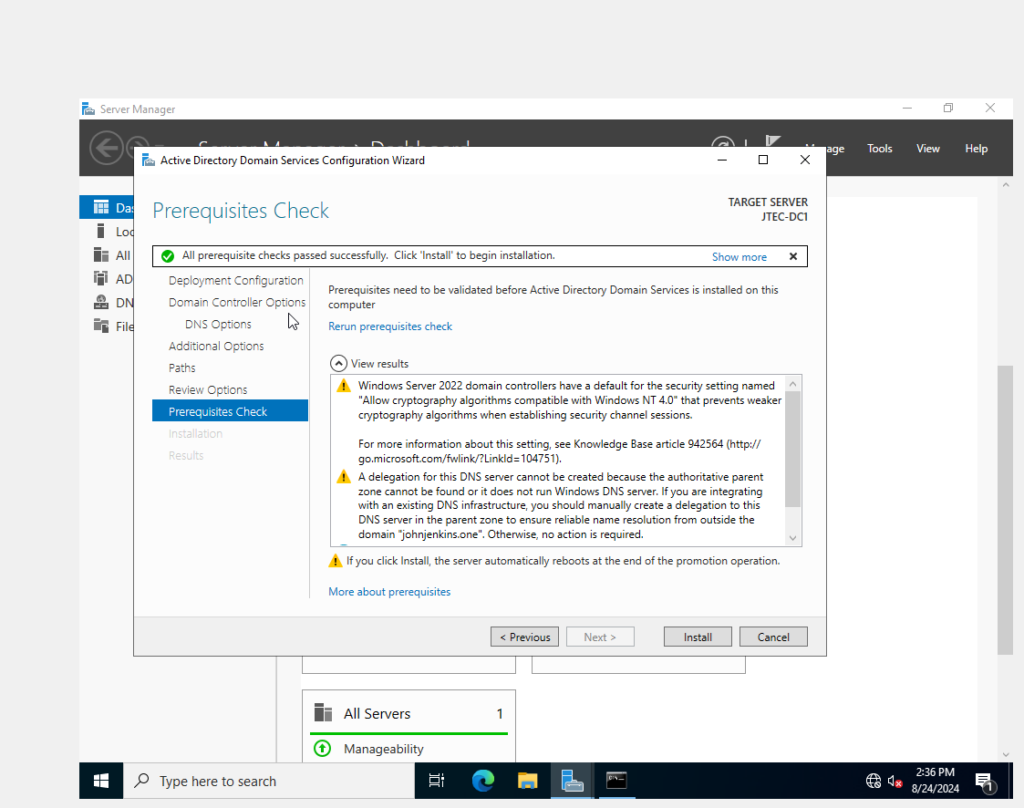The image size is (1024, 808).
Task: Click the green success checkmark icon
Action: click(168, 256)
